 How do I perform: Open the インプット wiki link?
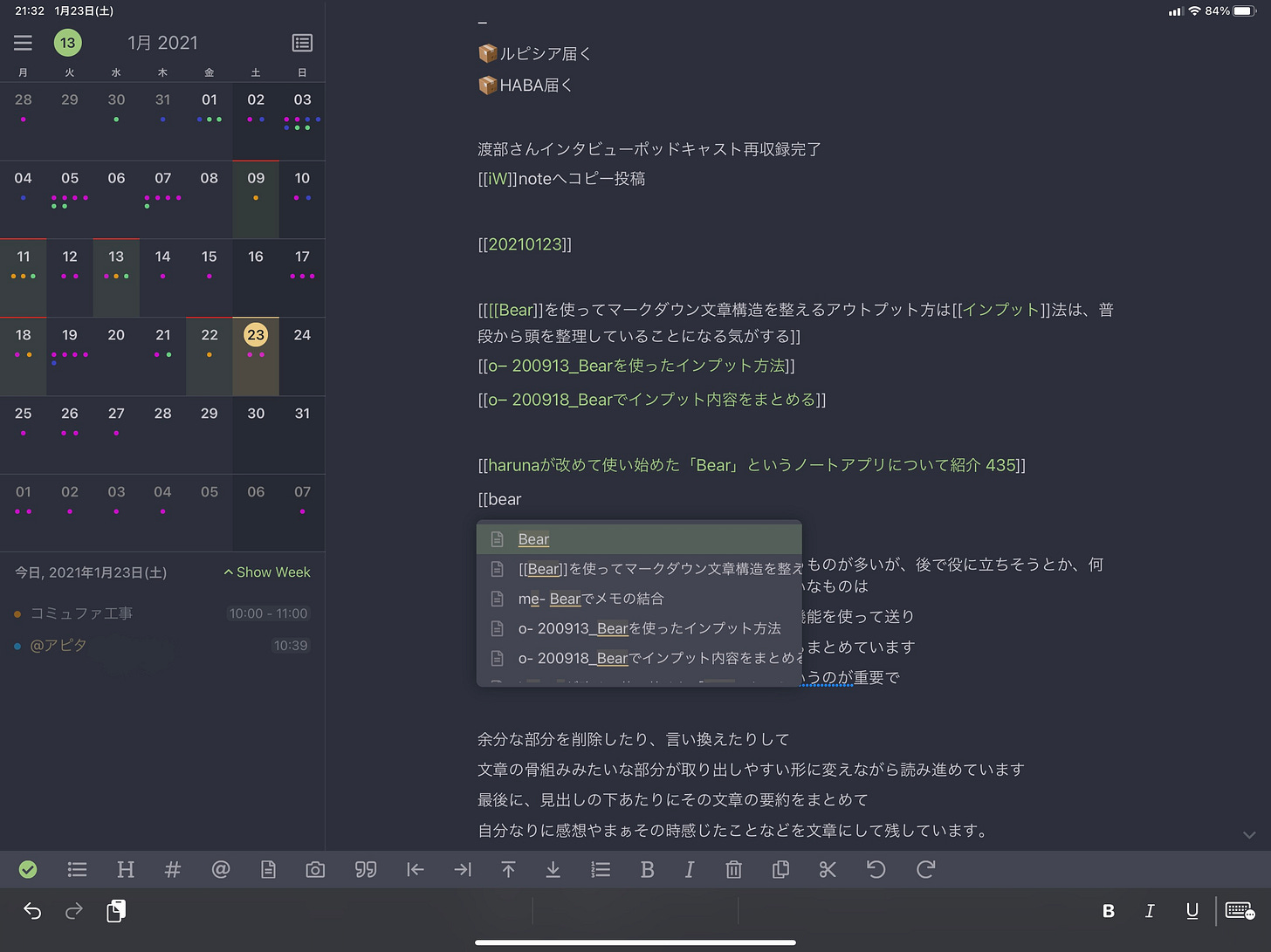[x=1000, y=310]
